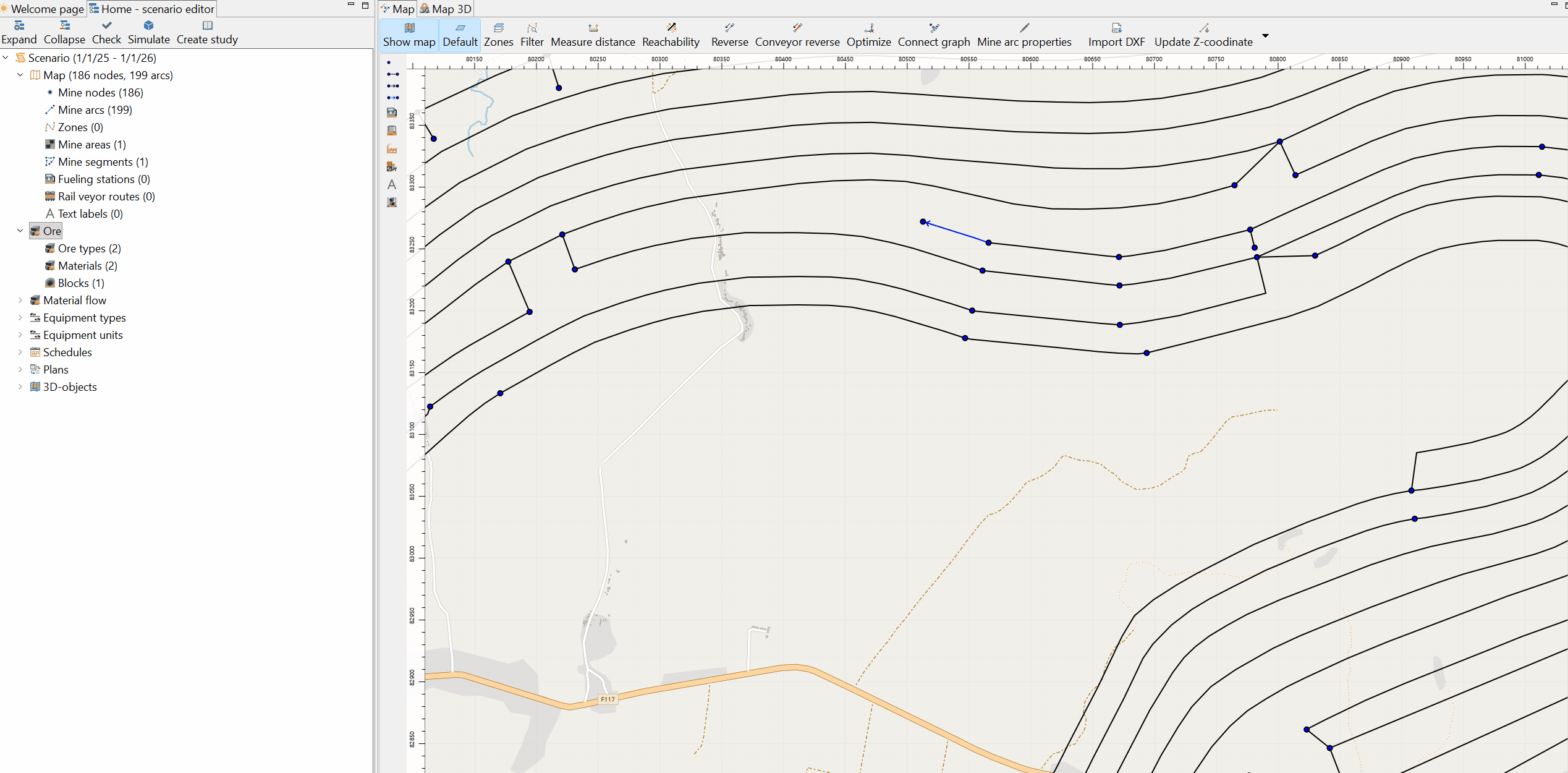The image size is (1568, 773).
Task: Click Update Z-coordinate
Action: pos(1203,35)
